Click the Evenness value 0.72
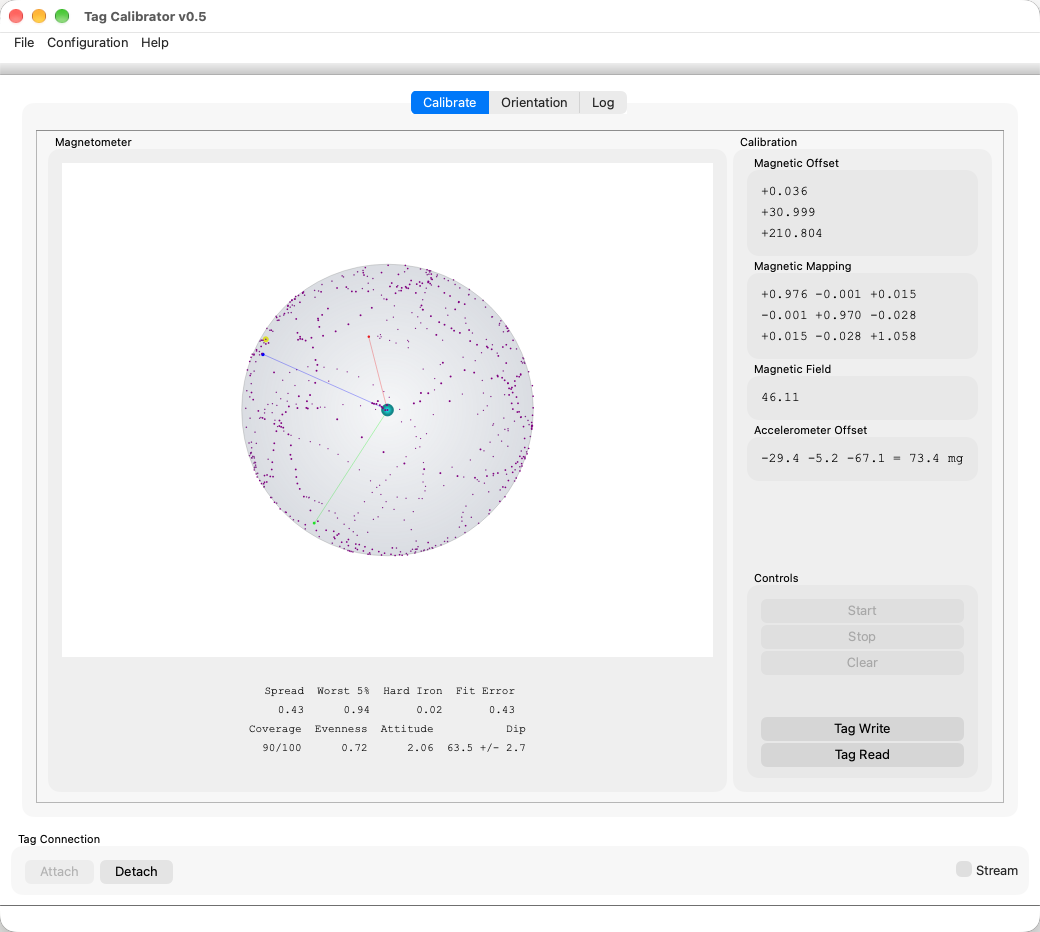 354,748
